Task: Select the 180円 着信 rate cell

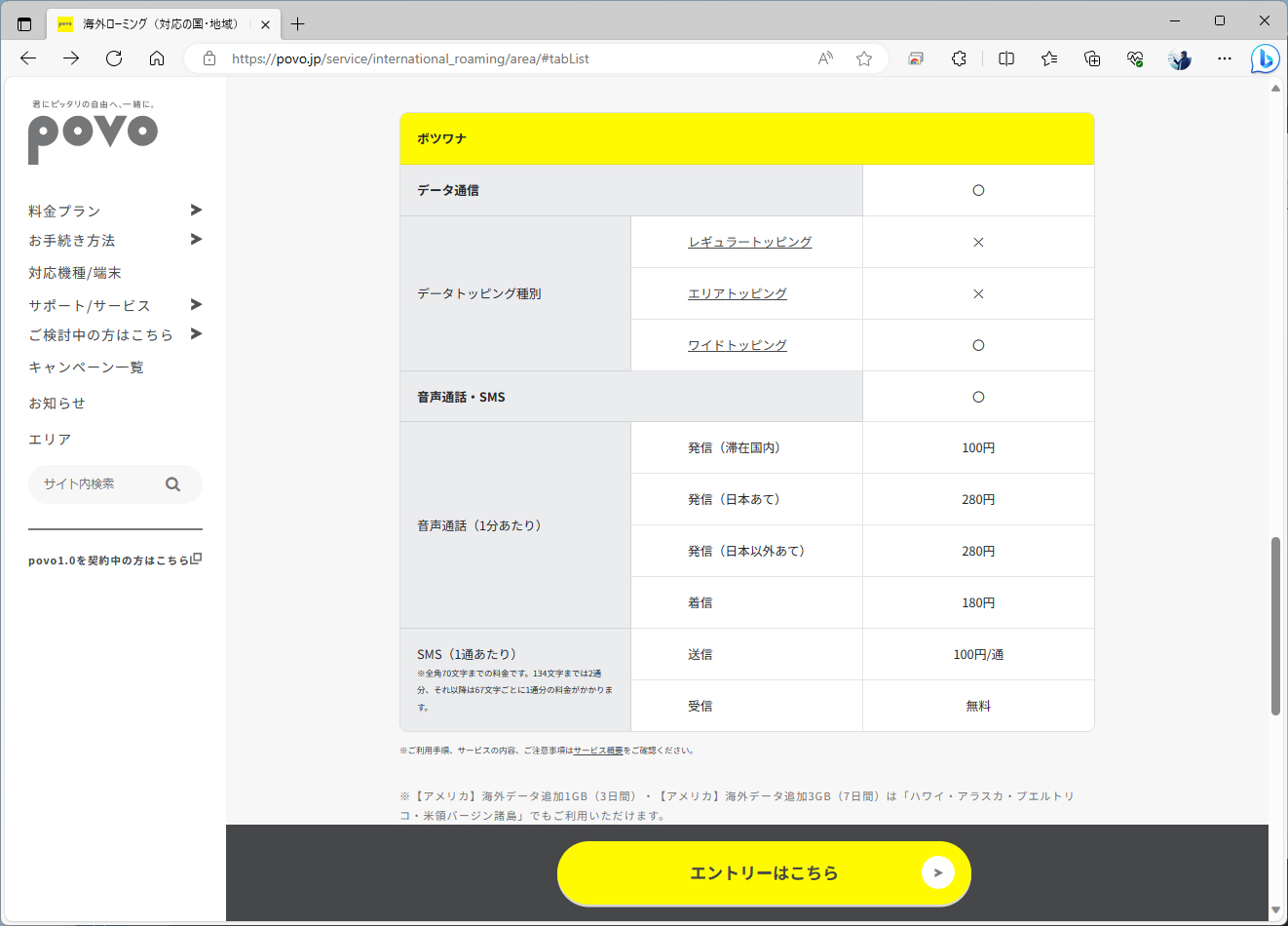Action: (x=978, y=602)
